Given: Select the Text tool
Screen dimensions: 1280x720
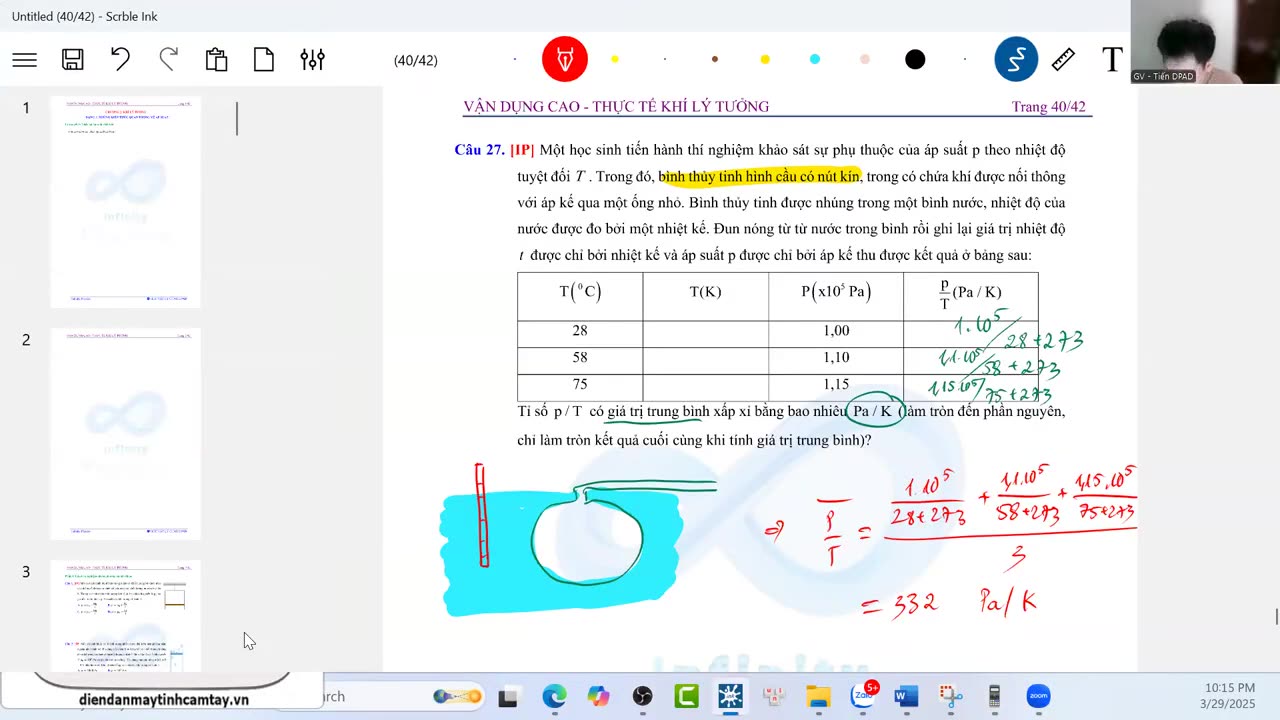Looking at the screenshot, I should (x=1112, y=60).
